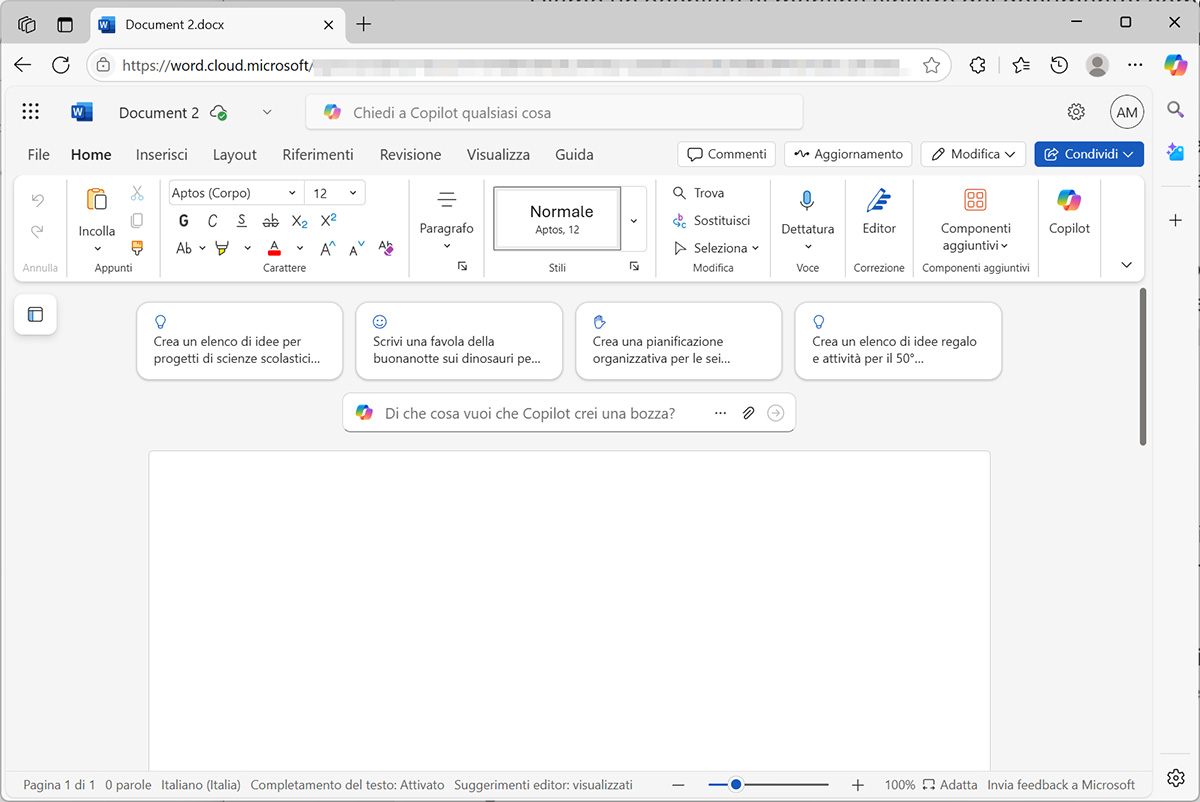Screen dimensions: 1200x802
Task: Click the Dettatura microphone icon
Action: [807, 201]
